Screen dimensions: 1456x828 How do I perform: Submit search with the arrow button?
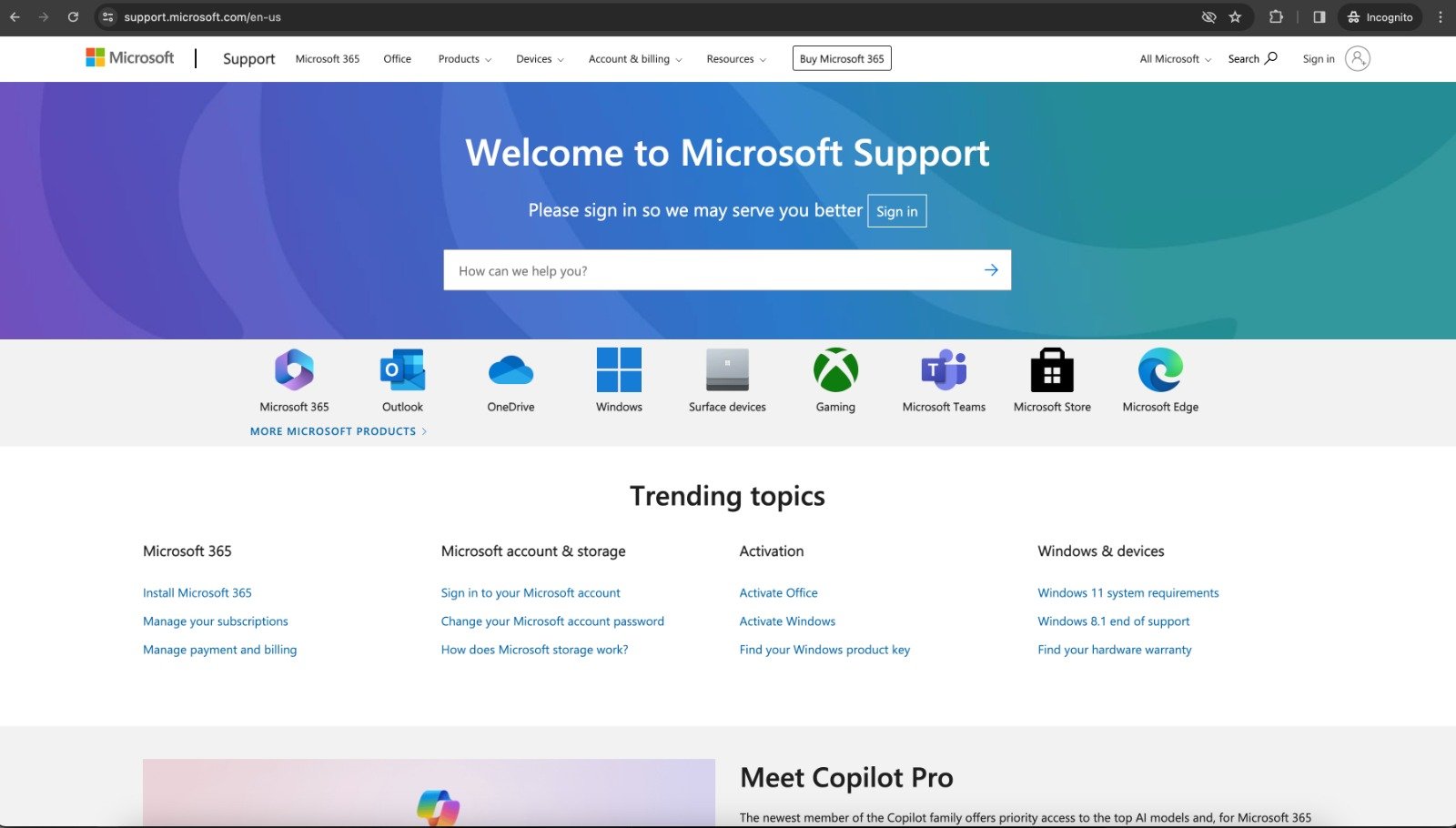coord(991,270)
